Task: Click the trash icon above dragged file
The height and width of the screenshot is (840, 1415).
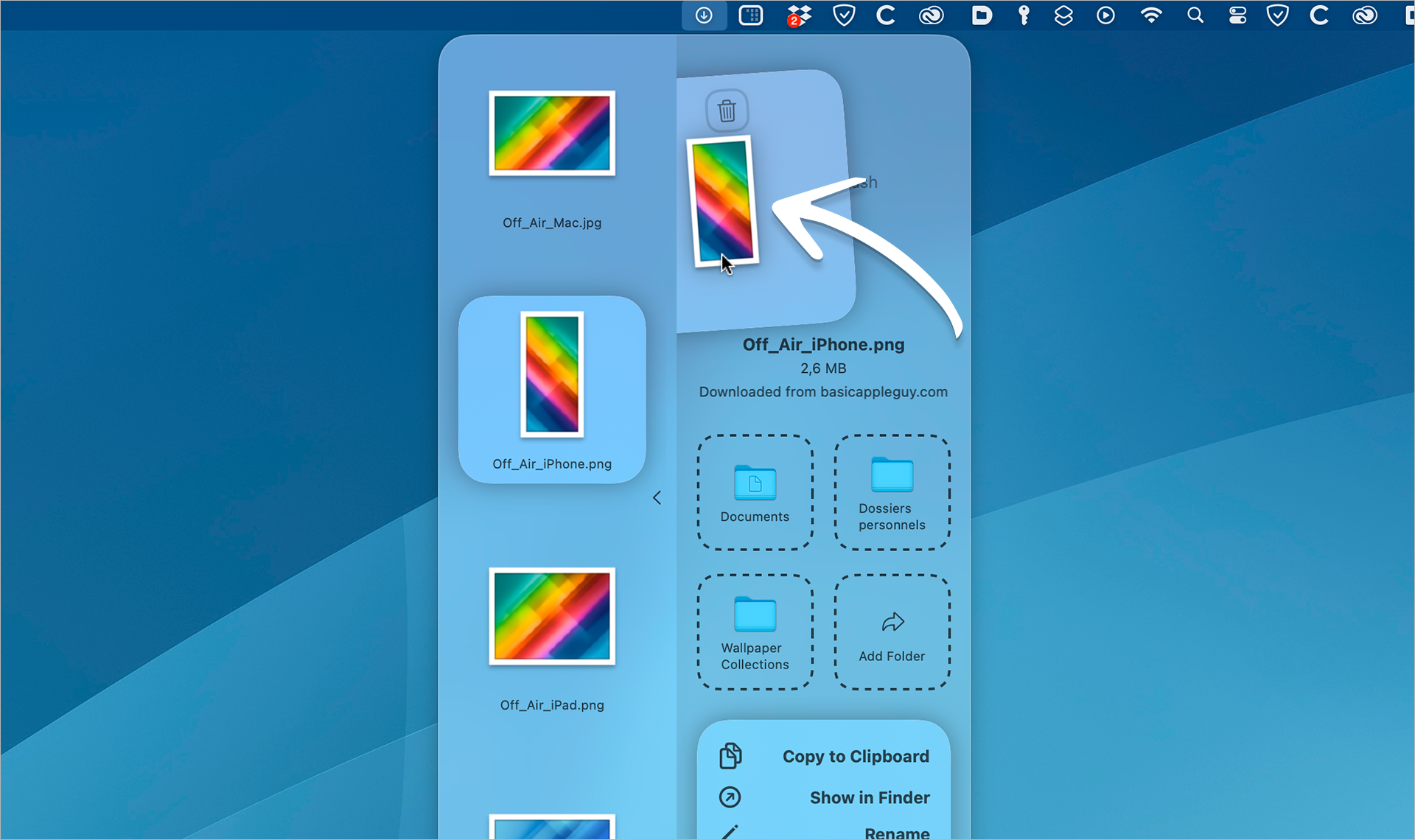Action: [x=727, y=111]
